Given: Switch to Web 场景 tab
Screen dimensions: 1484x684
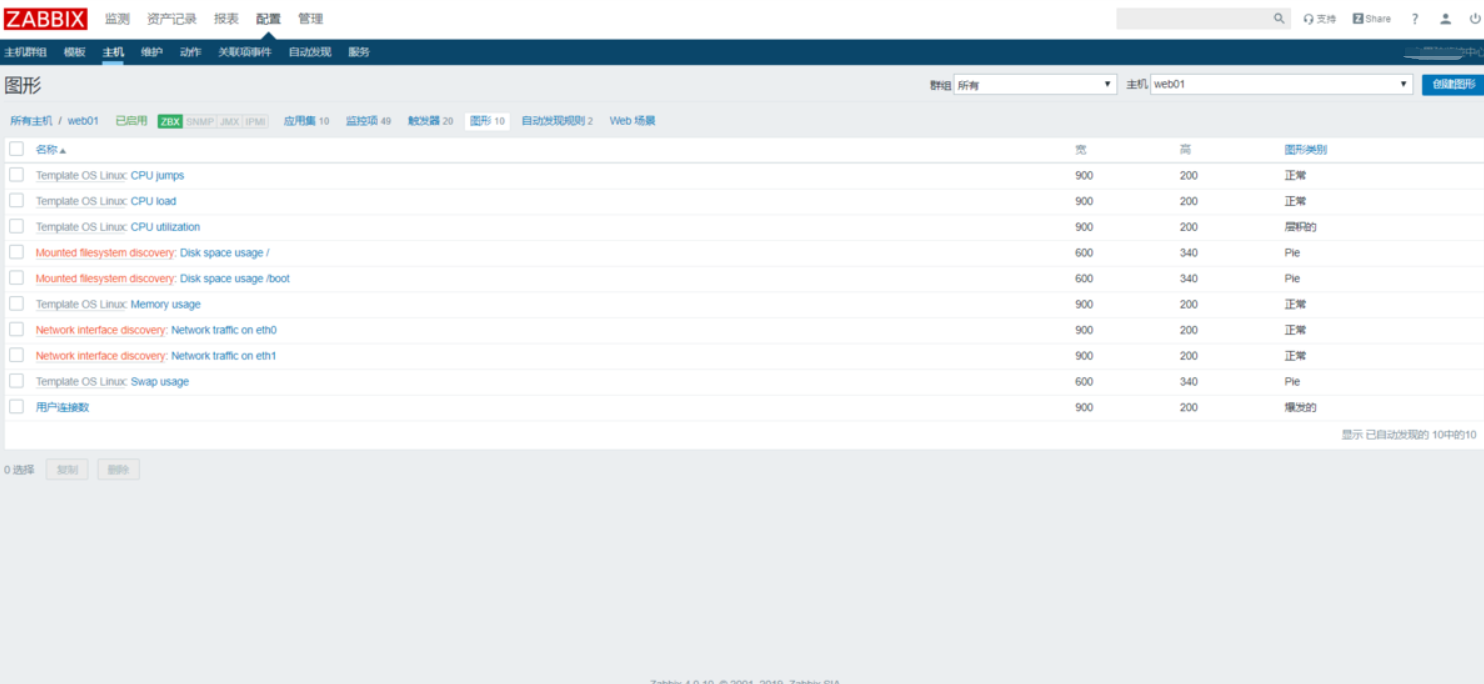Looking at the screenshot, I should (x=632, y=121).
